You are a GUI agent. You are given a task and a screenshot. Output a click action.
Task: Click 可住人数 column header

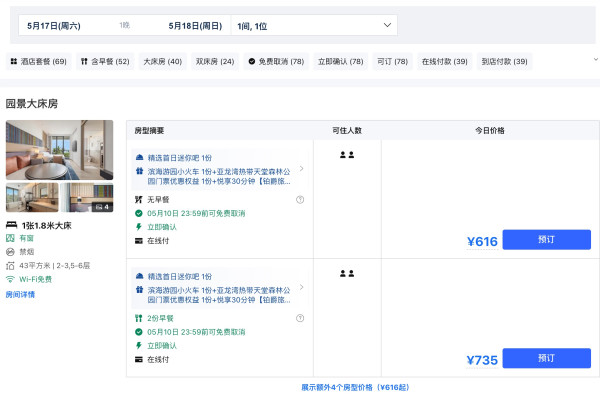click(347, 131)
